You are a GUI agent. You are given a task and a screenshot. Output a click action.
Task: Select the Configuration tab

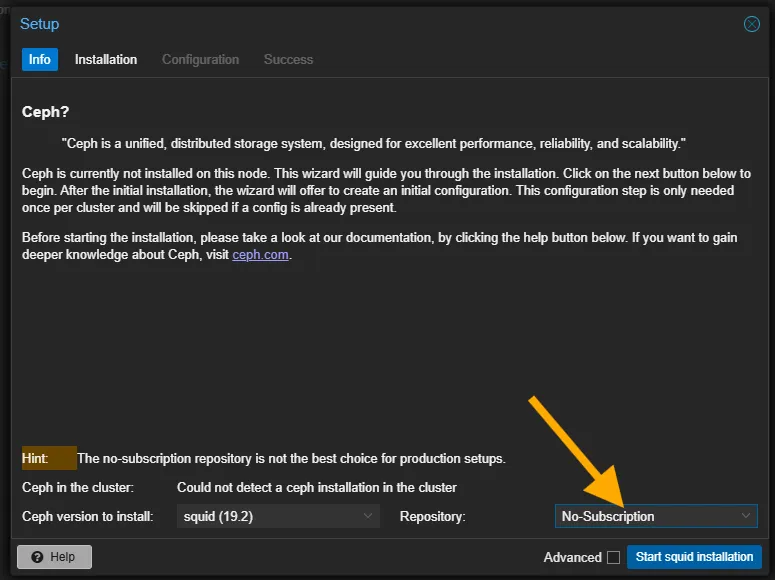pos(200,60)
